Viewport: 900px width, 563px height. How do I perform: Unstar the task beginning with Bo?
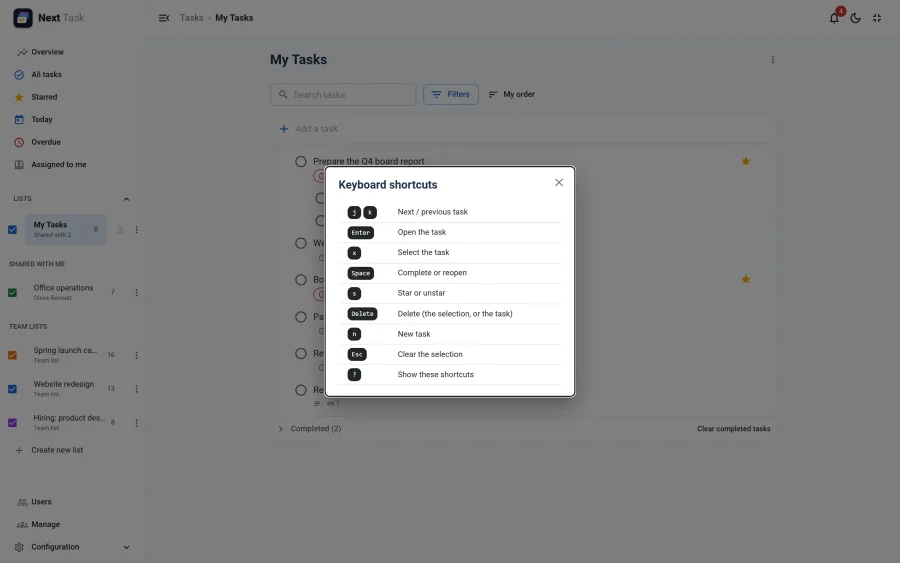tap(746, 279)
